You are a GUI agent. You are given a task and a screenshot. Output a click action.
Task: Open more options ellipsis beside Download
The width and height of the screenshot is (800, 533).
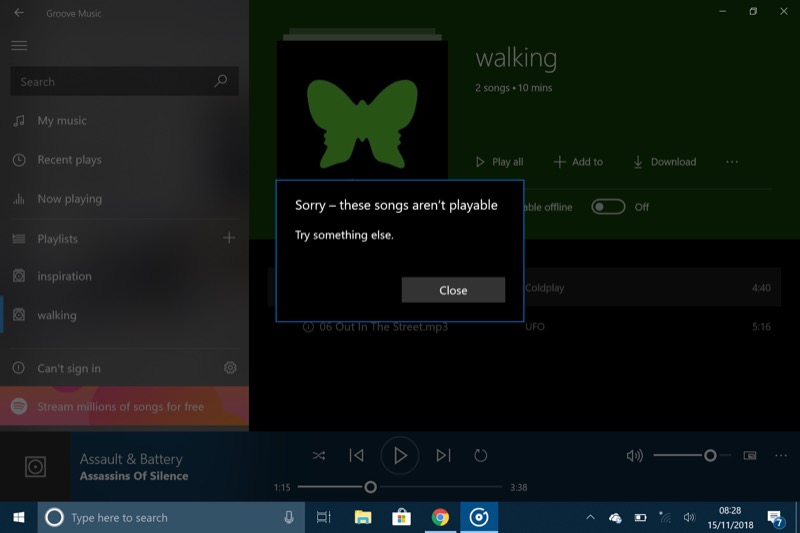tap(732, 162)
